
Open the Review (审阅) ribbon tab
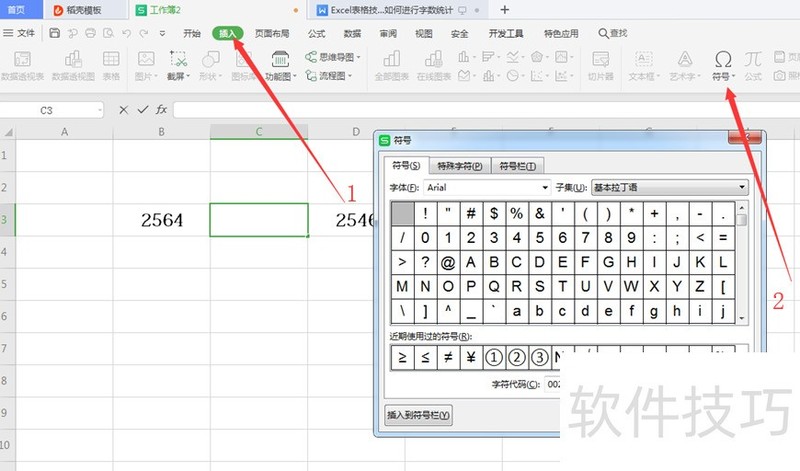click(x=388, y=34)
